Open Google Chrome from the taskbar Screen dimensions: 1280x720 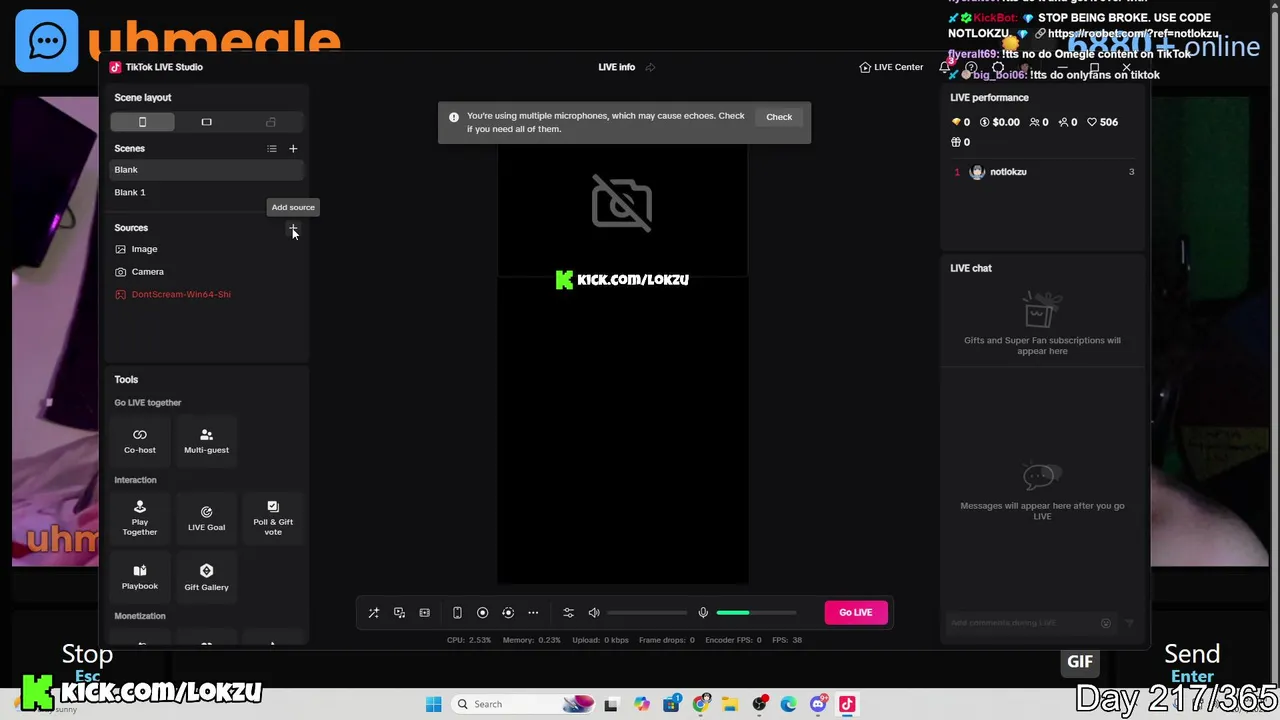click(701, 704)
